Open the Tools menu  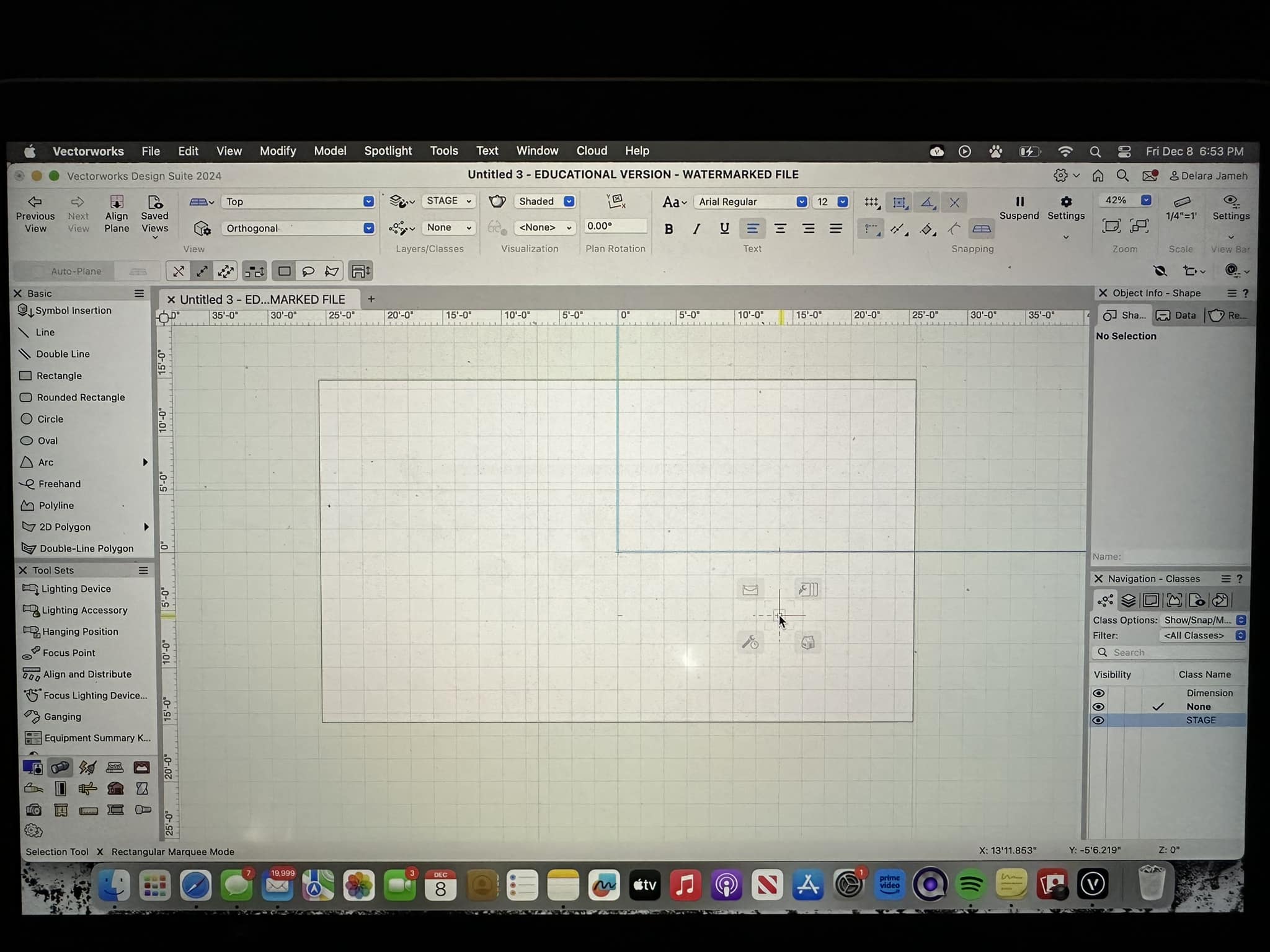tap(444, 151)
